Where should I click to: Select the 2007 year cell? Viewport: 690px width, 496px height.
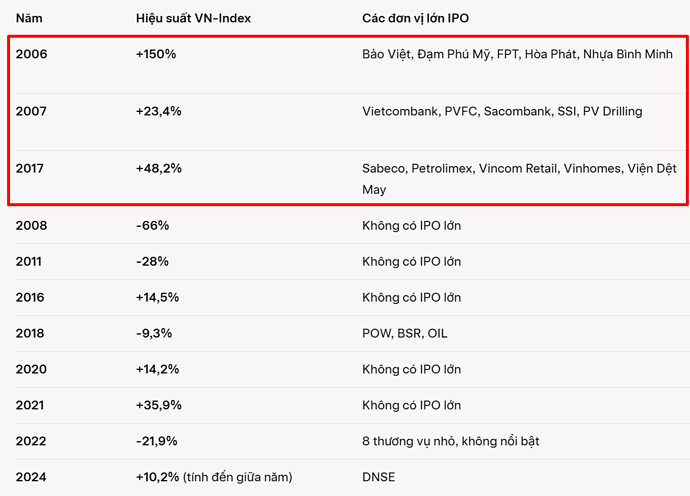click(x=31, y=111)
